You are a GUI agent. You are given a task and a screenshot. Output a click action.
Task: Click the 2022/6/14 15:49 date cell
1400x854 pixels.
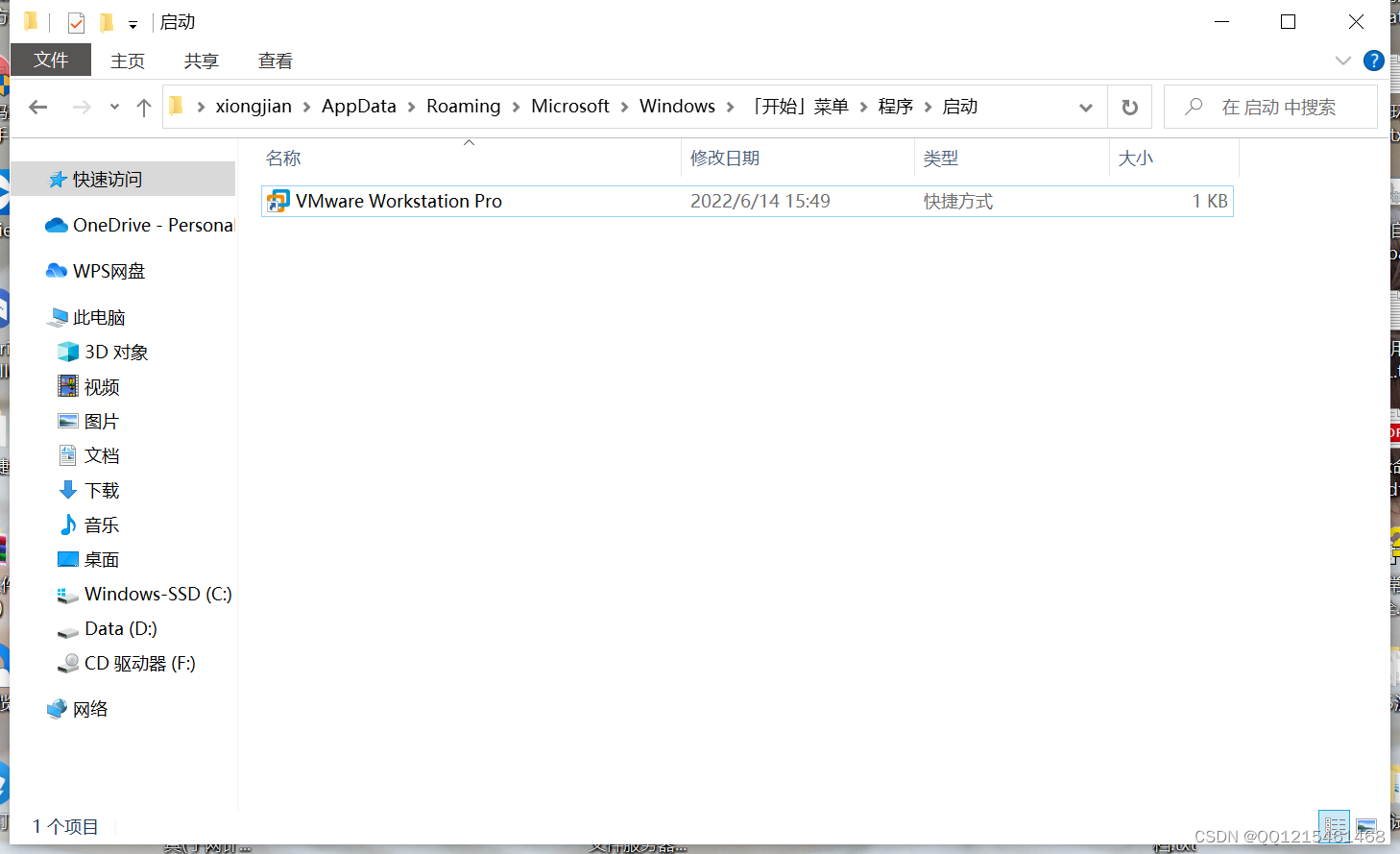click(x=760, y=201)
